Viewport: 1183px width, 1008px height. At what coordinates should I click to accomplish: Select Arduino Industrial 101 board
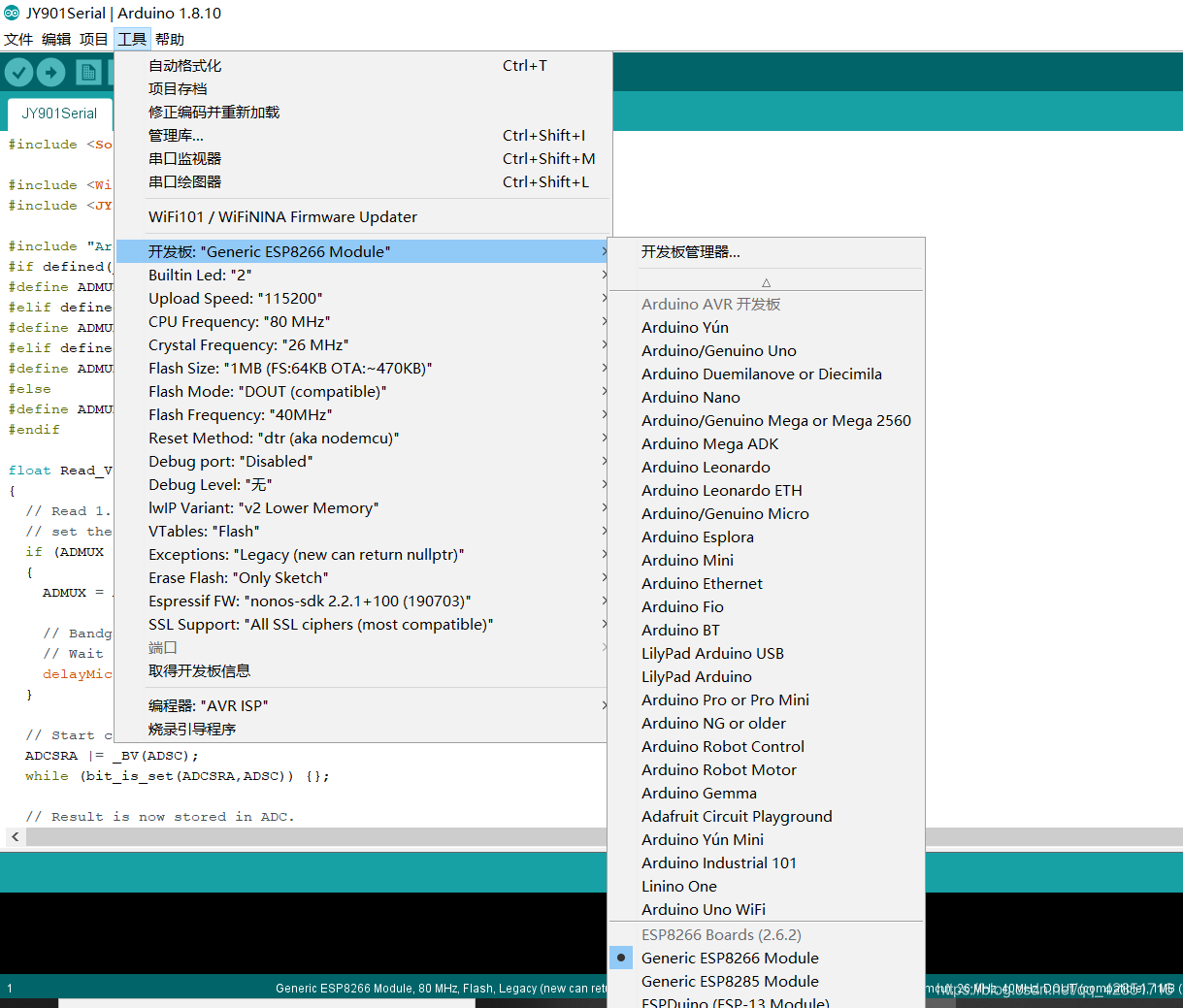tap(766, 862)
